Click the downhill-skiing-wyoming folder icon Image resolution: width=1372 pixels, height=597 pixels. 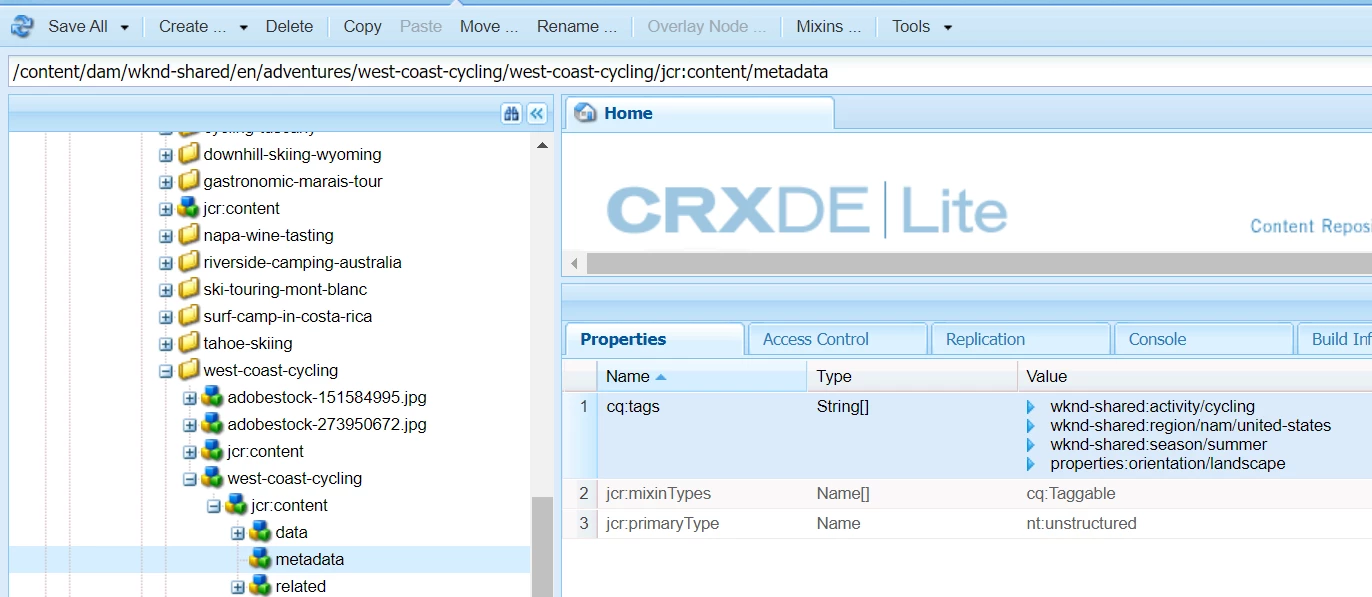188,154
